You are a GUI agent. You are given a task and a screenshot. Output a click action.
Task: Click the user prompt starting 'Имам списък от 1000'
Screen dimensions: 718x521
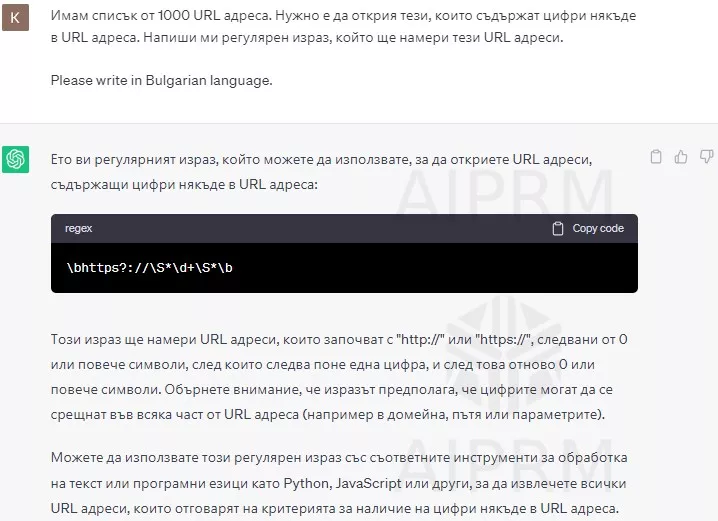coord(343,27)
